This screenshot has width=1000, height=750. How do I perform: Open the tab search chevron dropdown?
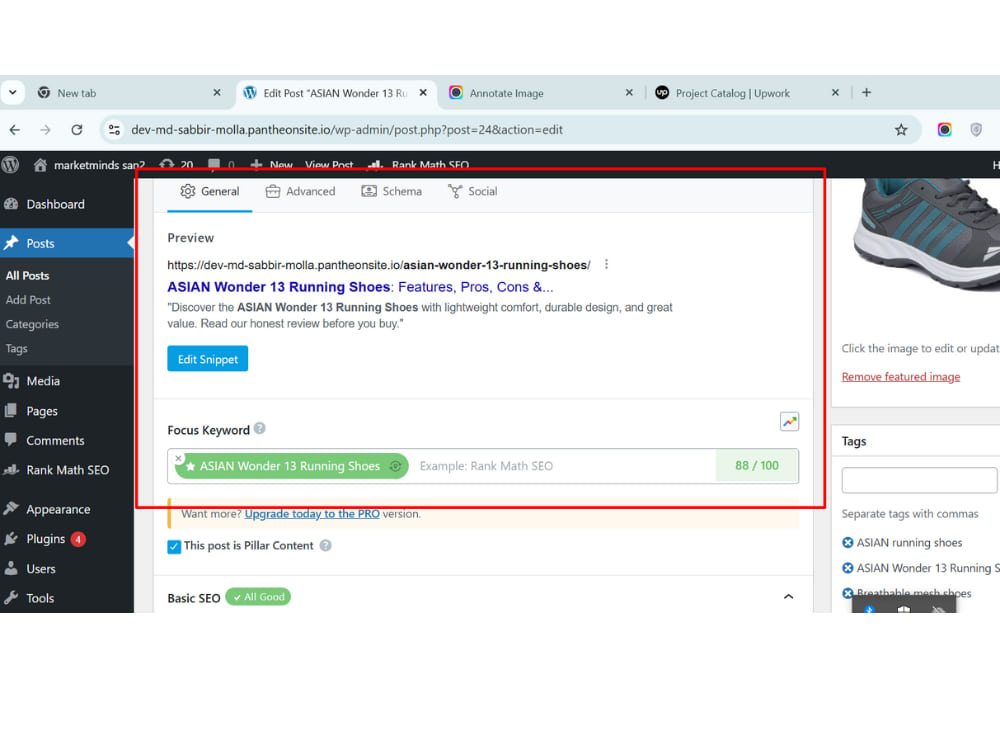pyautogui.click(x=12, y=92)
